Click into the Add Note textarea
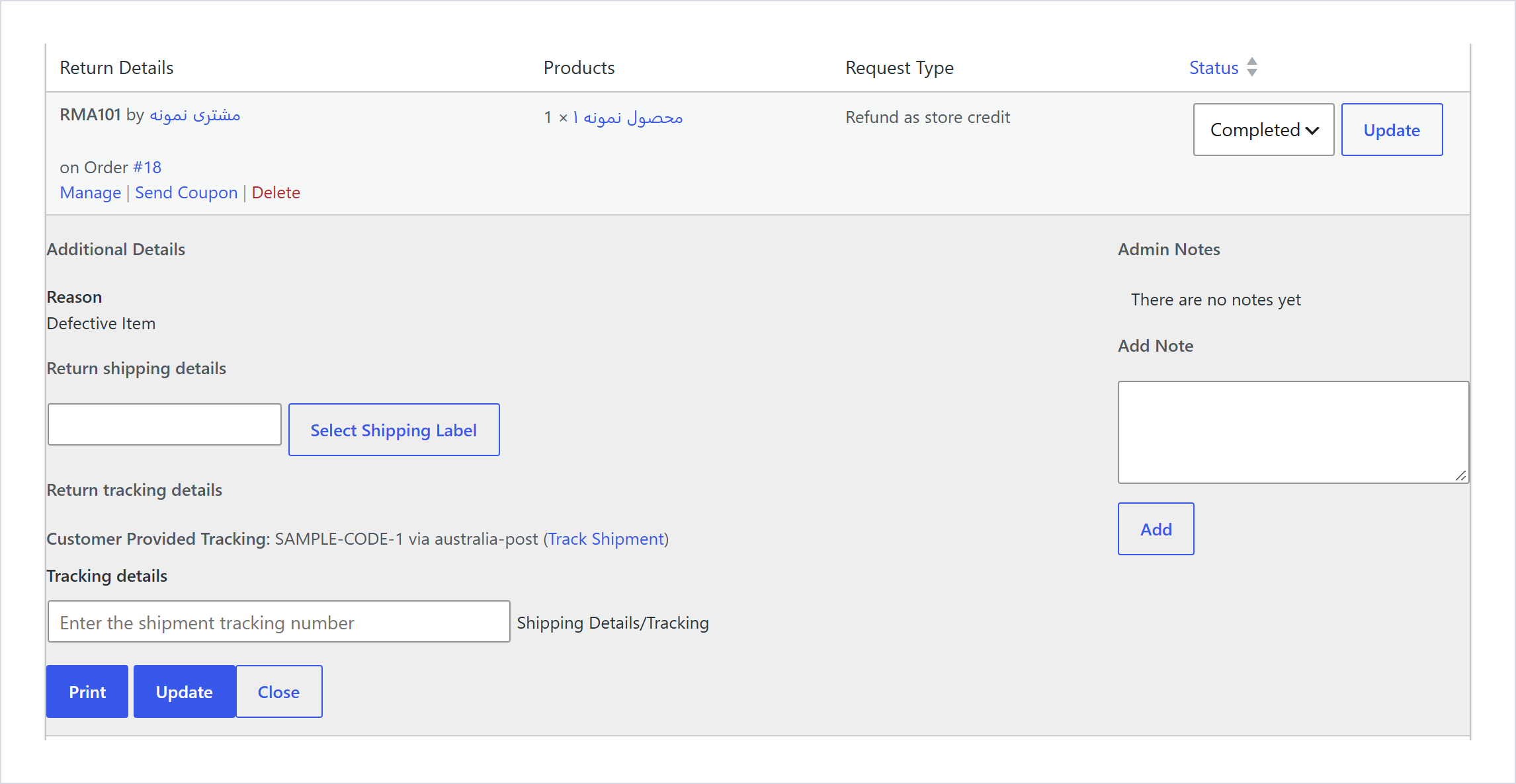The width and height of the screenshot is (1516, 784). [1293, 432]
